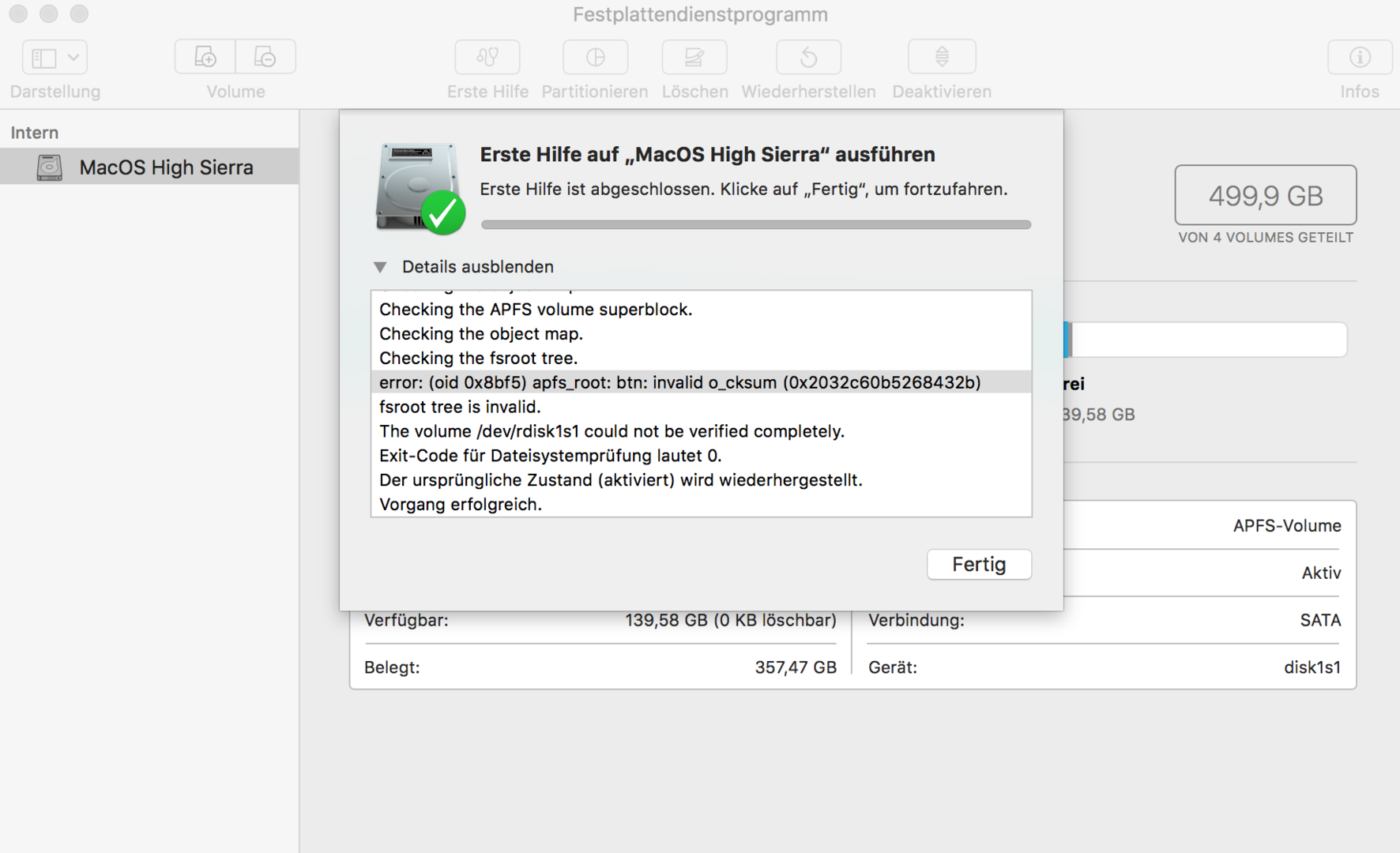Click the red close window button

click(x=18, y=13)
